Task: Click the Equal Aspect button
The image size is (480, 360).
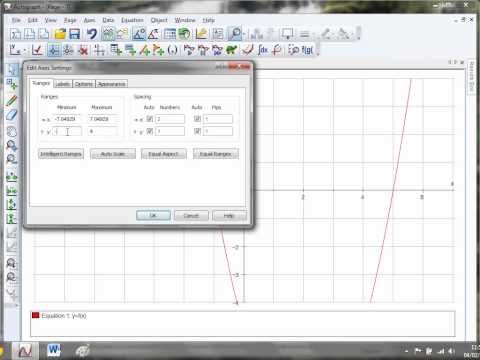Action: [164, 154]
